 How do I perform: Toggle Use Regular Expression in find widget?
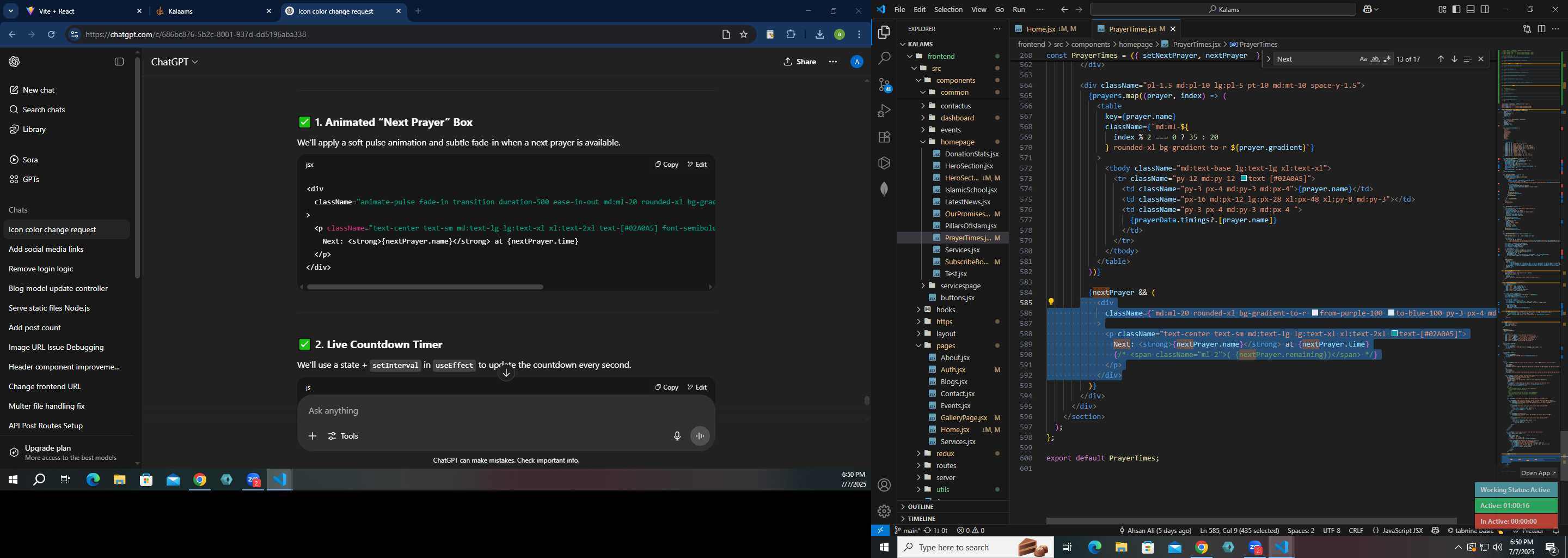pos(1387,59)
